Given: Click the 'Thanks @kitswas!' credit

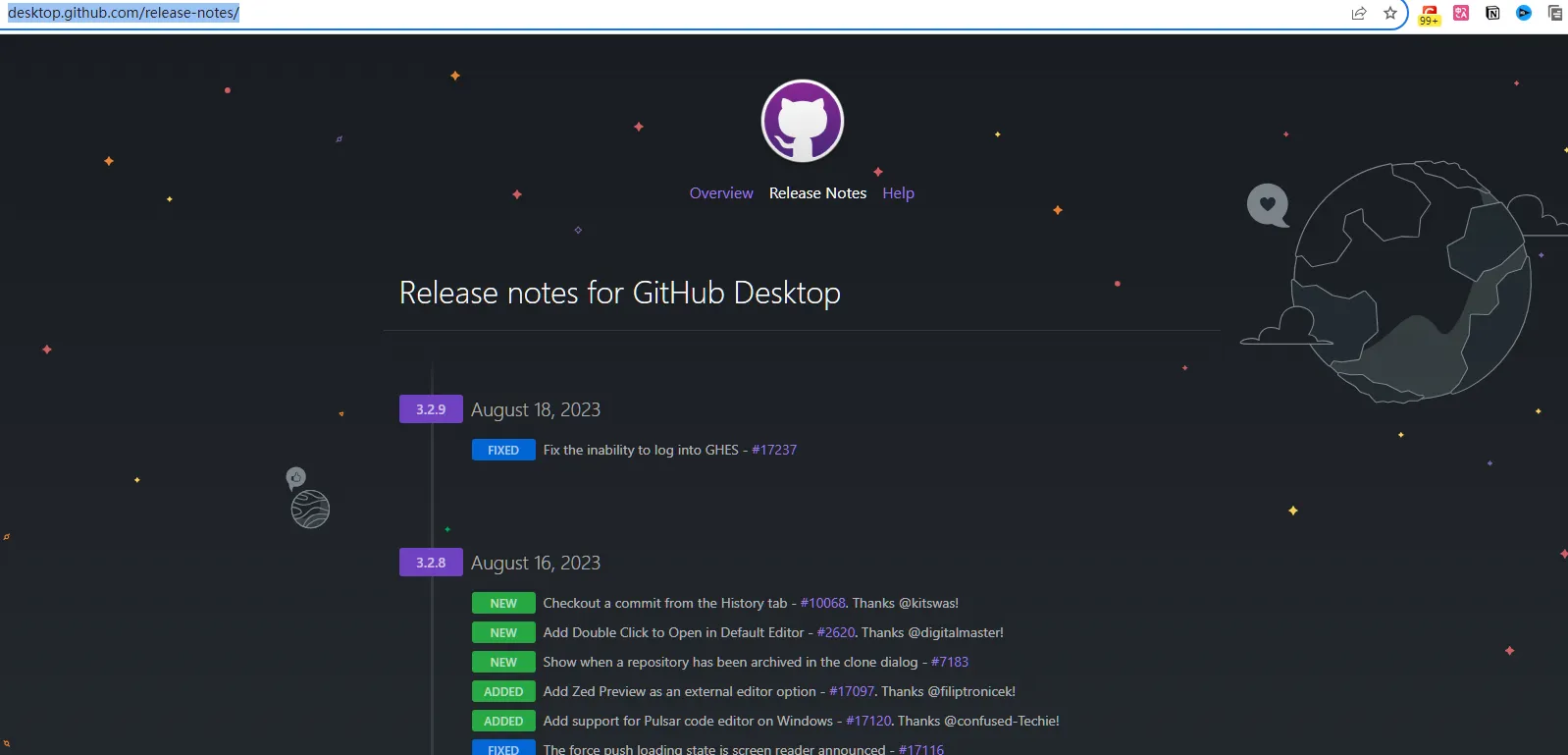Looking at the screenshot, I should [906, 603].
